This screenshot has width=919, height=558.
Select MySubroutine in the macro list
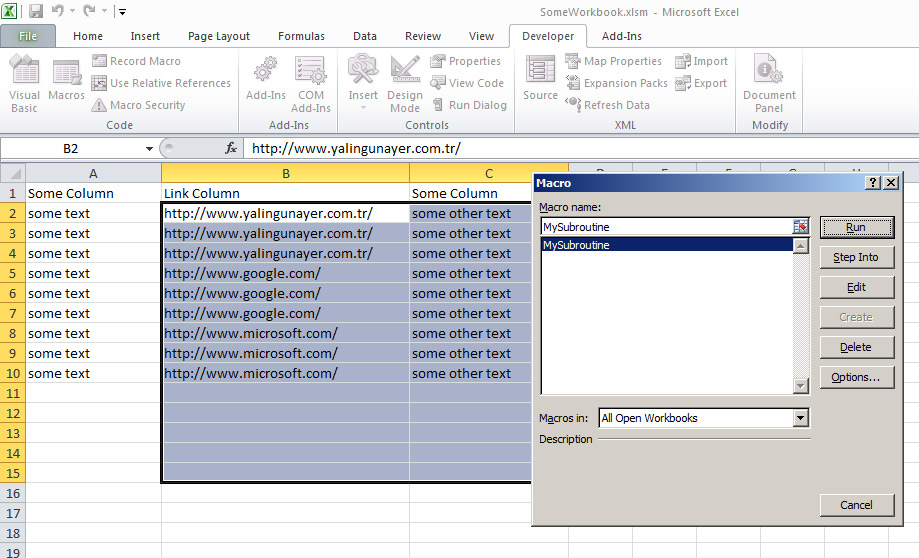coord(667,245)
